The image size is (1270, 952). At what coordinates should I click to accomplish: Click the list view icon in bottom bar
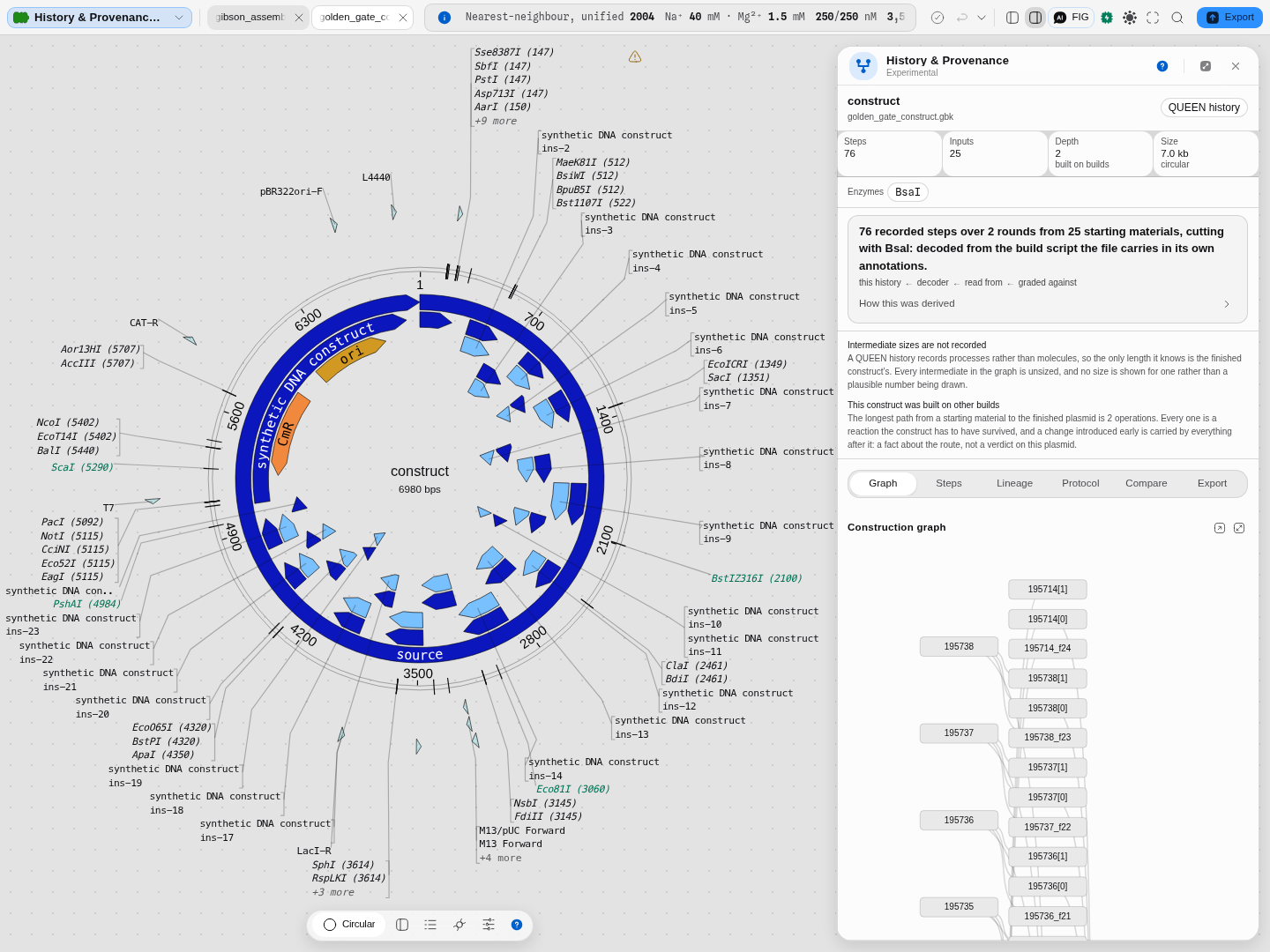pos(430,925)
